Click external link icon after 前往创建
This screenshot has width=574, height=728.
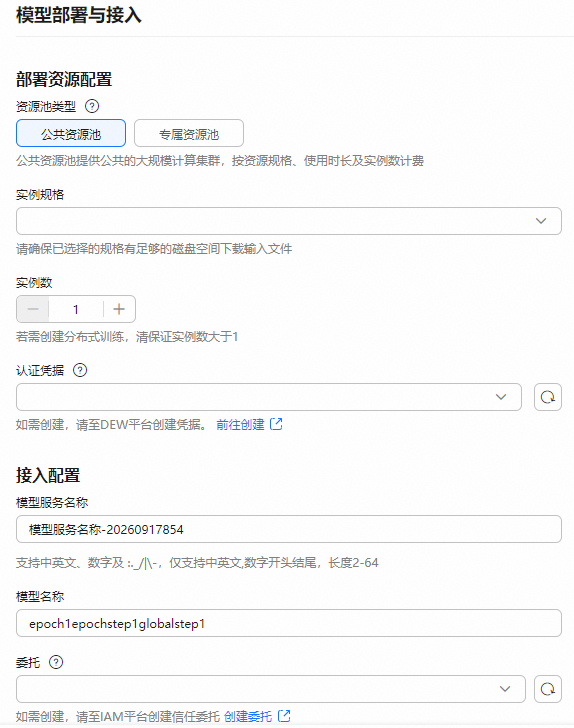coord(276,424)
